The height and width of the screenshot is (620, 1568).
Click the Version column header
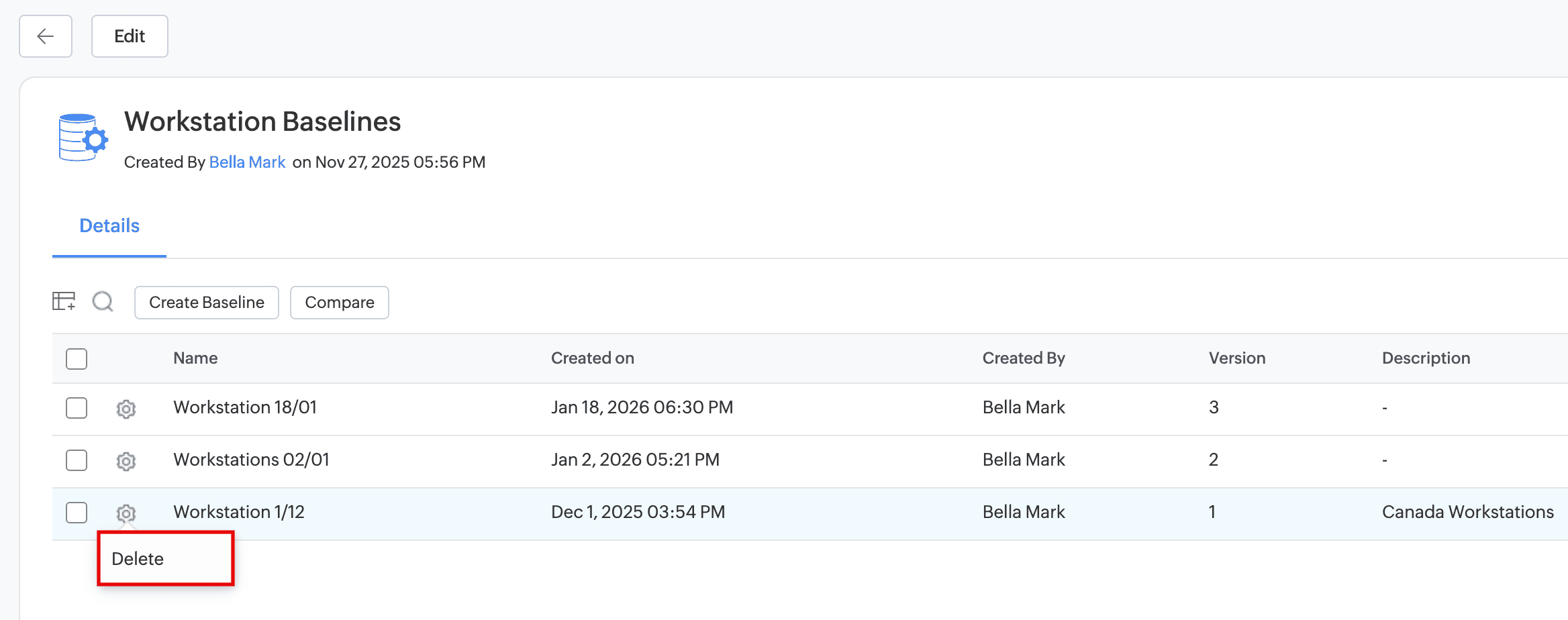click(x=1237, y=358)
